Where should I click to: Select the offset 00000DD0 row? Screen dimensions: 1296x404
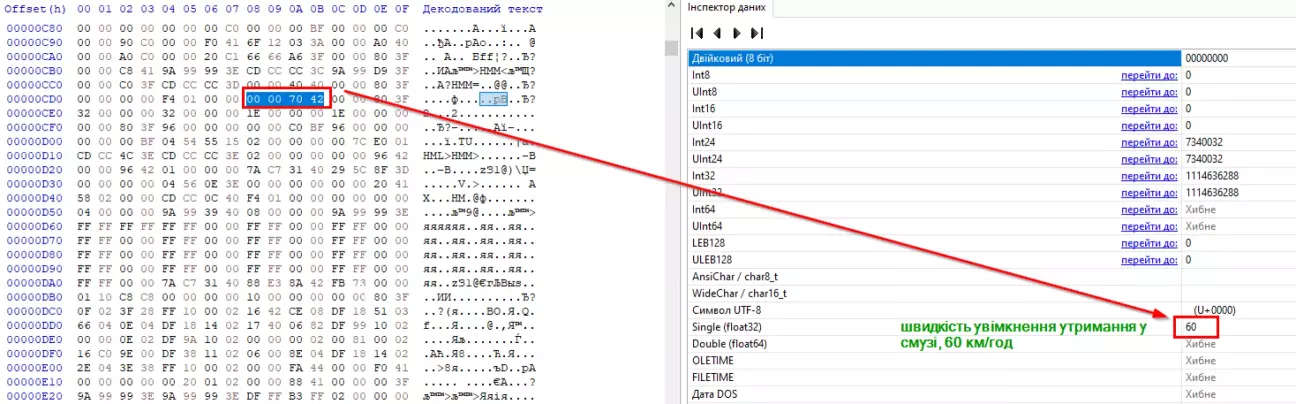tap(36, 326)
